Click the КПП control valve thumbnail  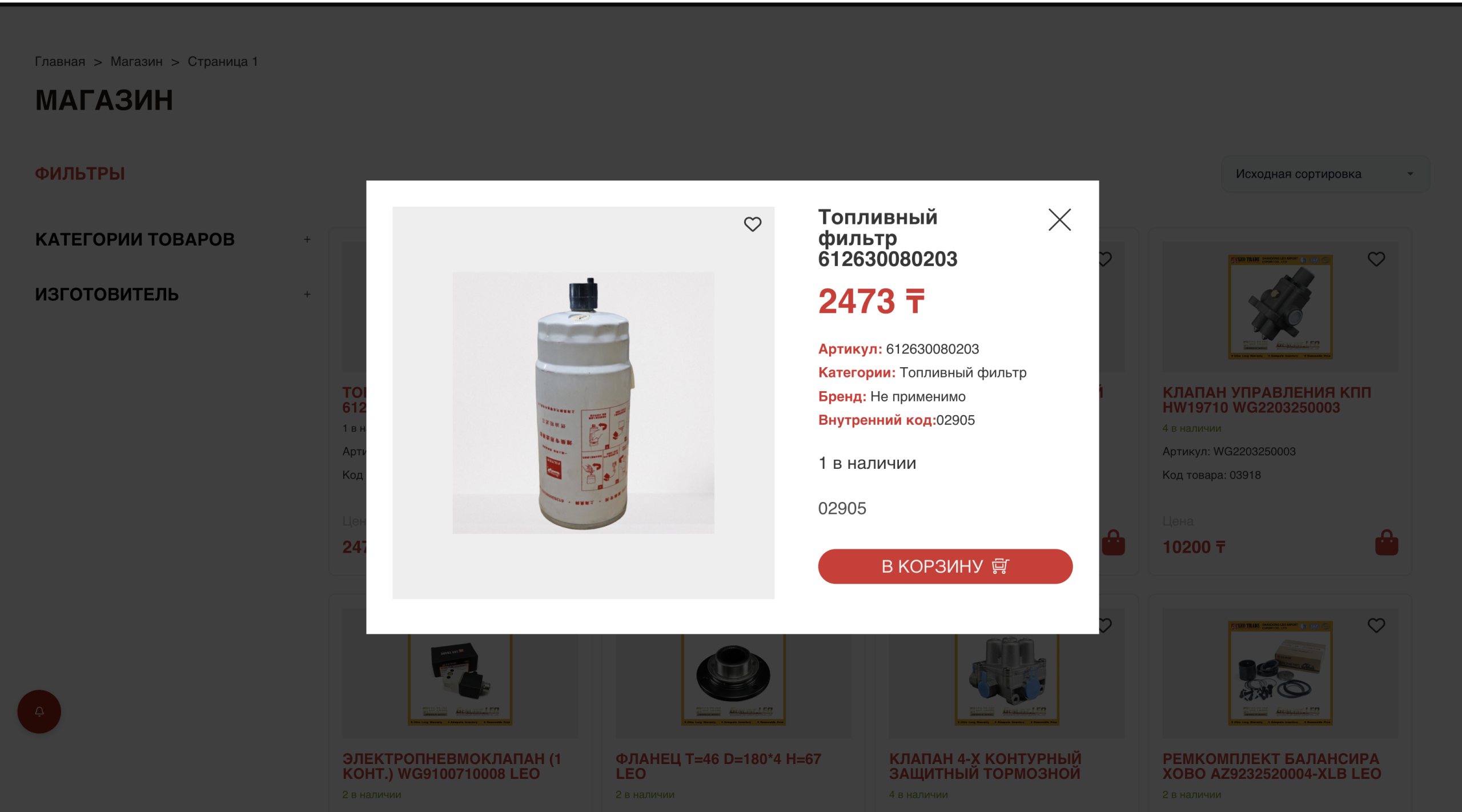coord(1280,307)
